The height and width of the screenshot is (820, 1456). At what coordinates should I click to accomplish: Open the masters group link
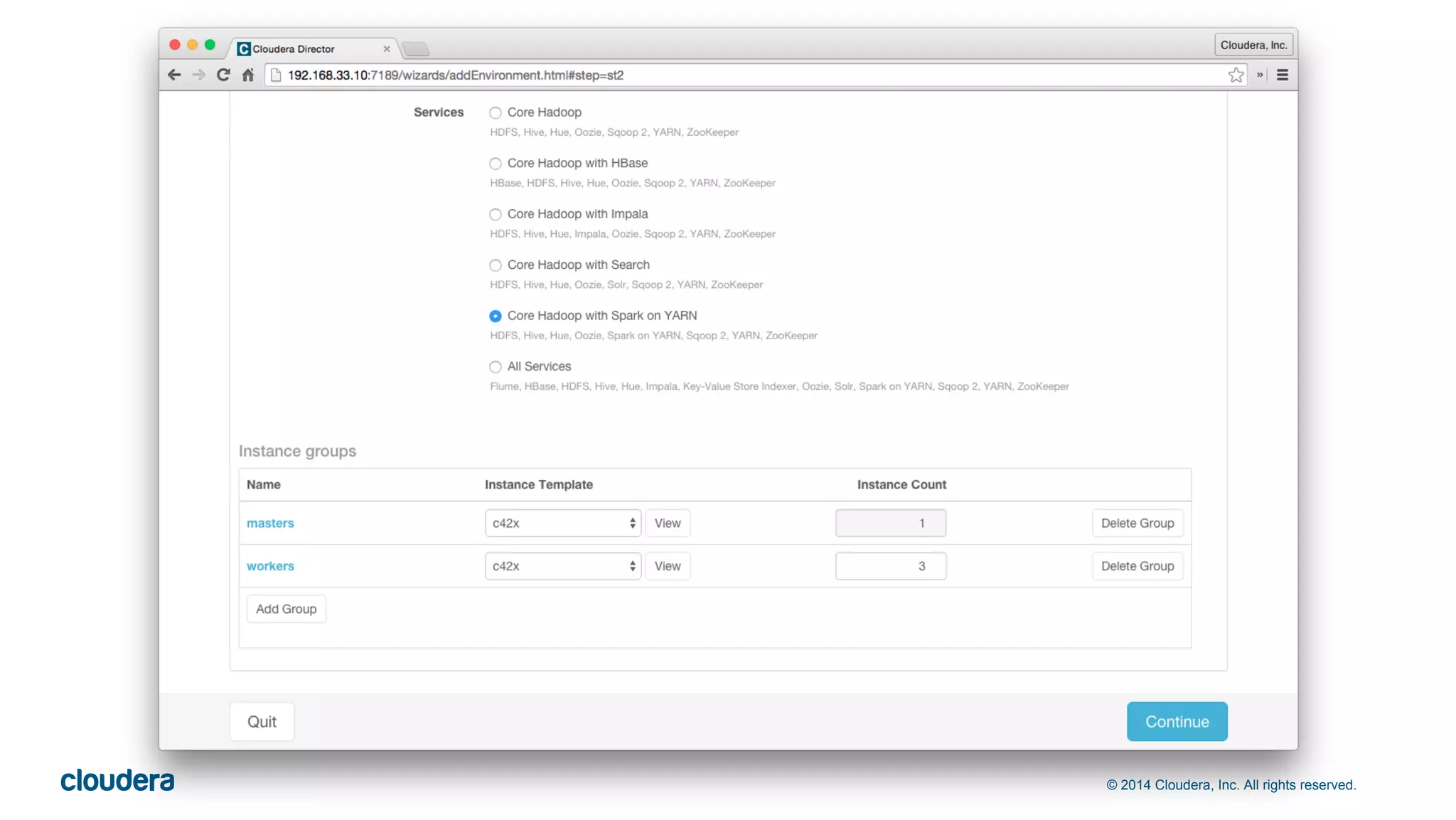click(270, 523)
